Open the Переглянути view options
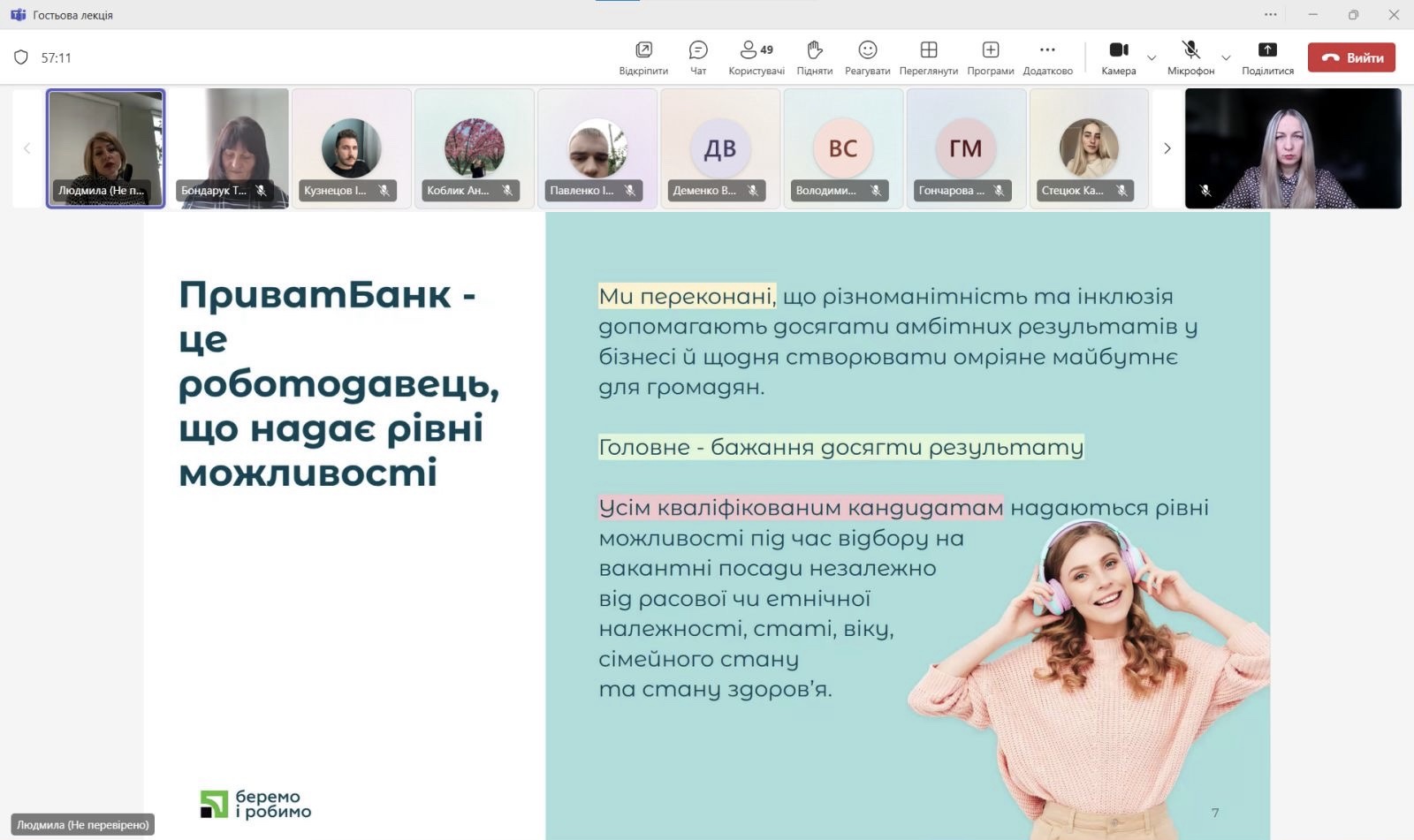This screenshot has width=1414, height=840. coord(928,57)
